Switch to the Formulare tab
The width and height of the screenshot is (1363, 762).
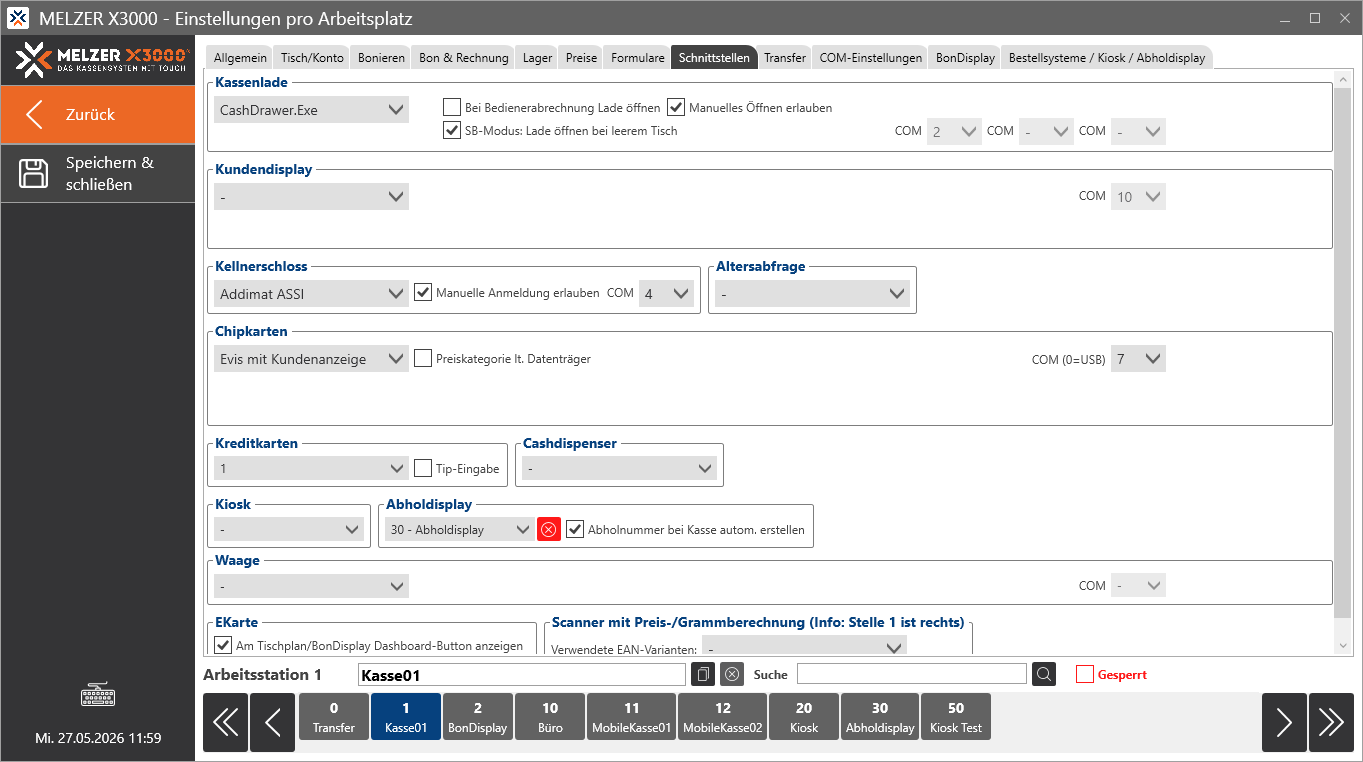pyautogui.click(x=638, y=58)
